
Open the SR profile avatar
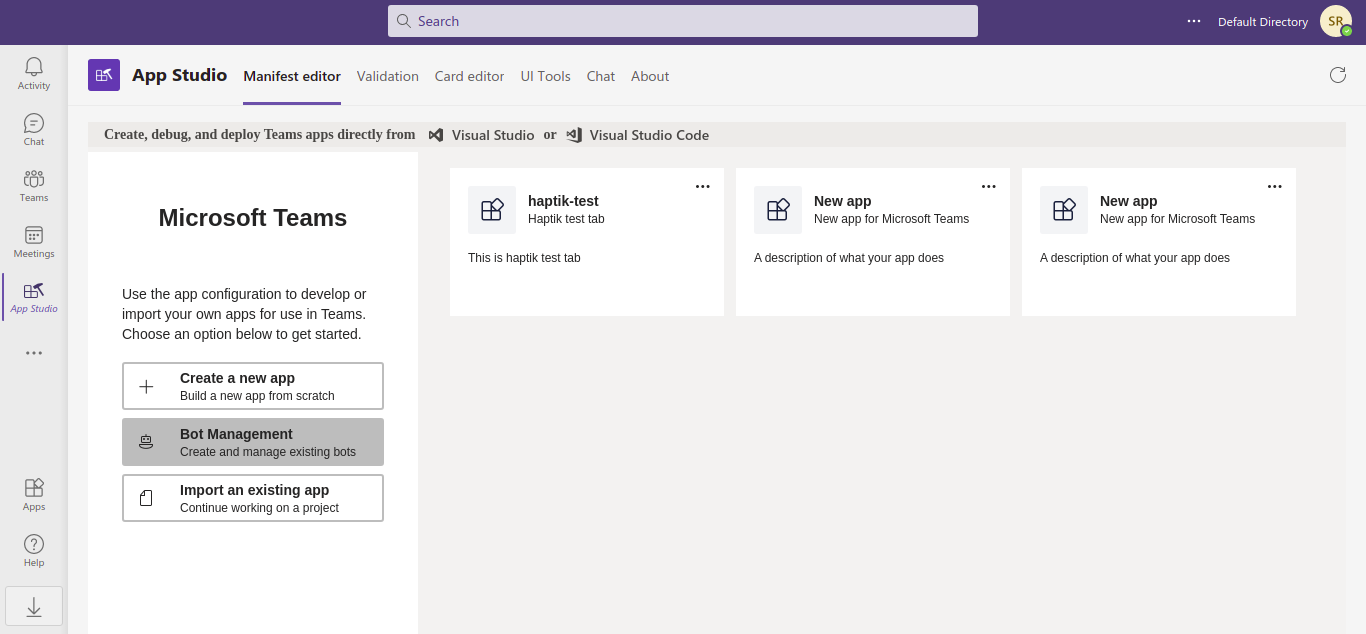1336,21
